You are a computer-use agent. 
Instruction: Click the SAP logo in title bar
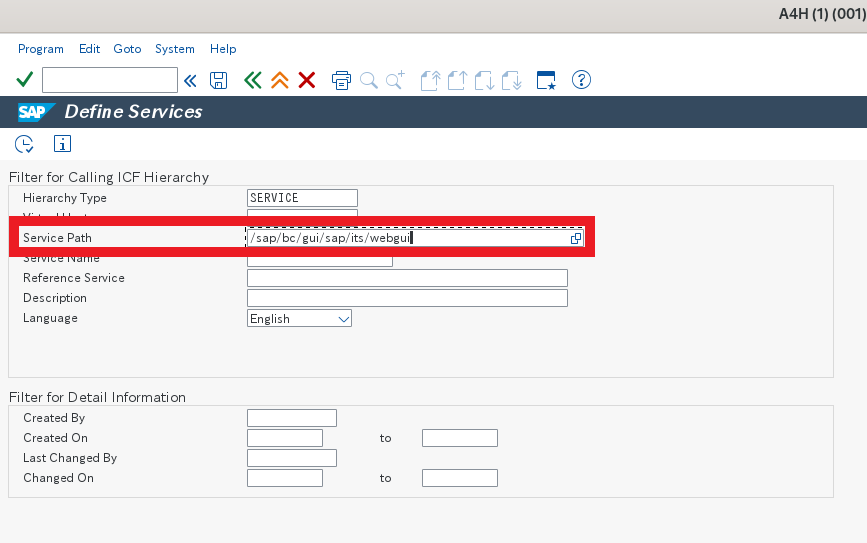tap(36, 112)
